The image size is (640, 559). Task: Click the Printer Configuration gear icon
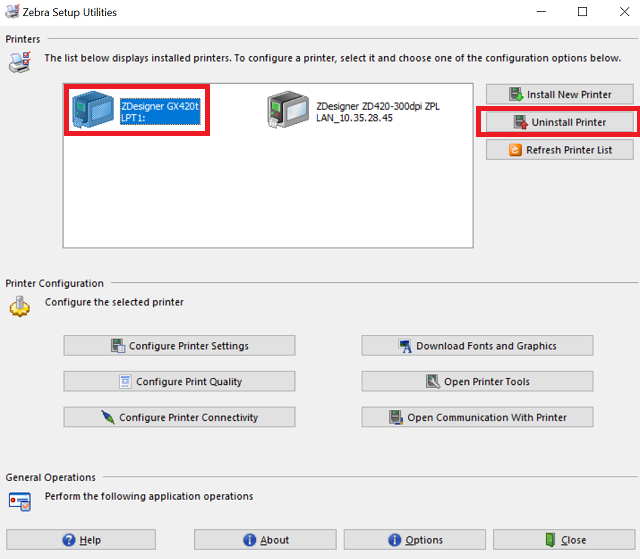point(20,306)
